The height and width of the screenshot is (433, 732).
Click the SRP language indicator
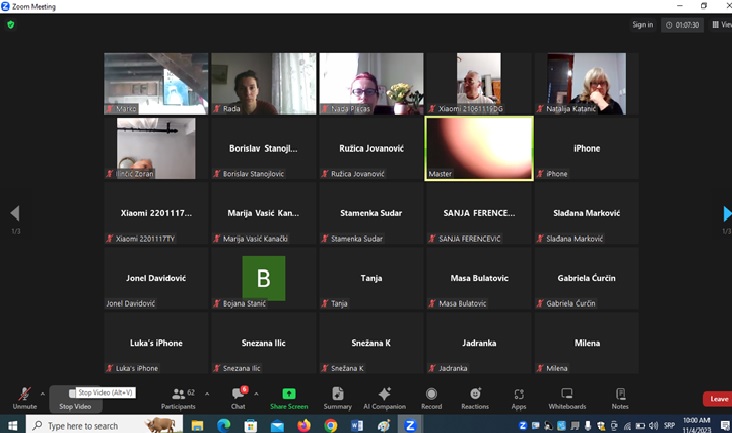click(x=669, y=426)
